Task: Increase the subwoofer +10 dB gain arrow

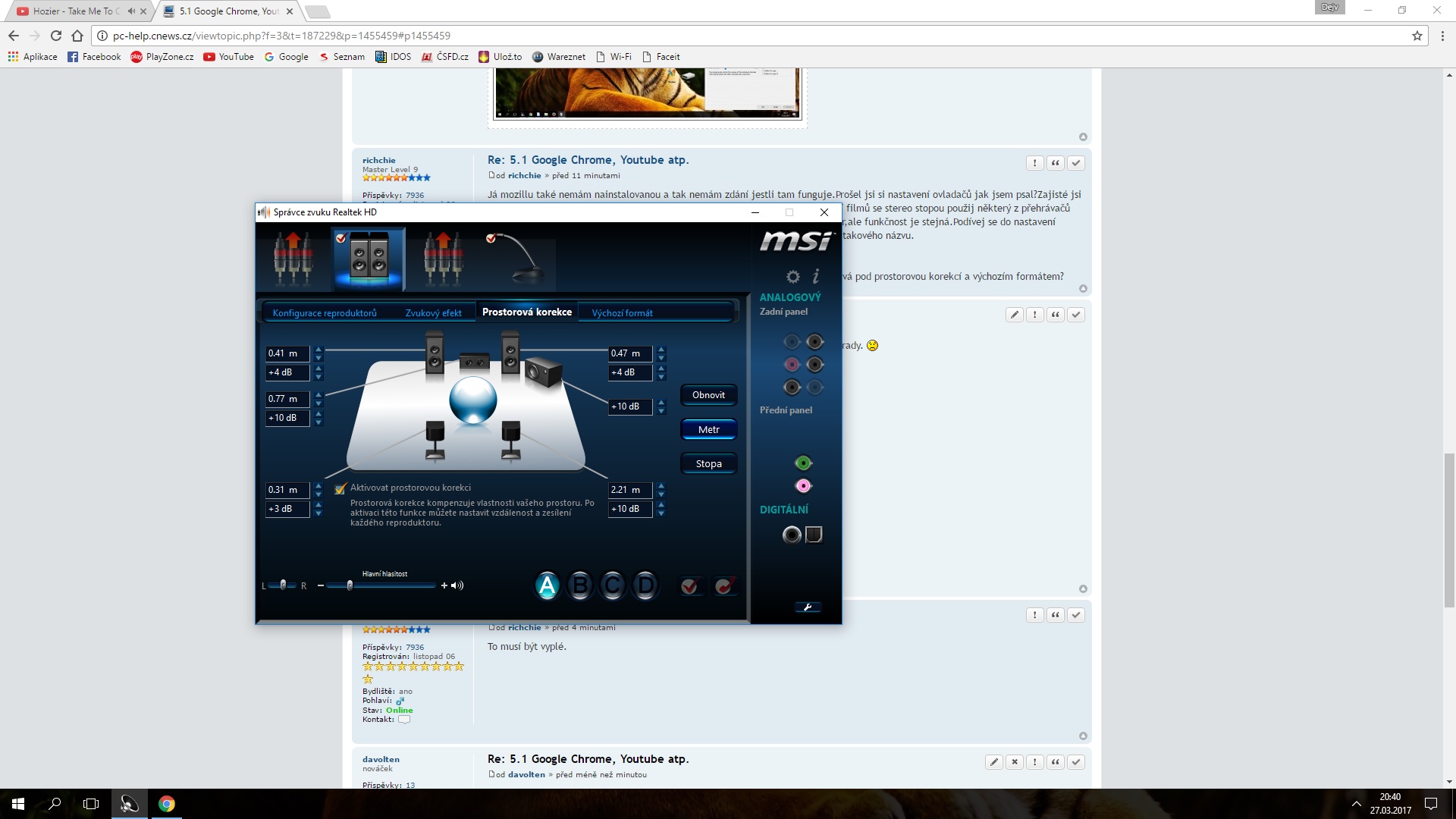Action: (661, 403)
